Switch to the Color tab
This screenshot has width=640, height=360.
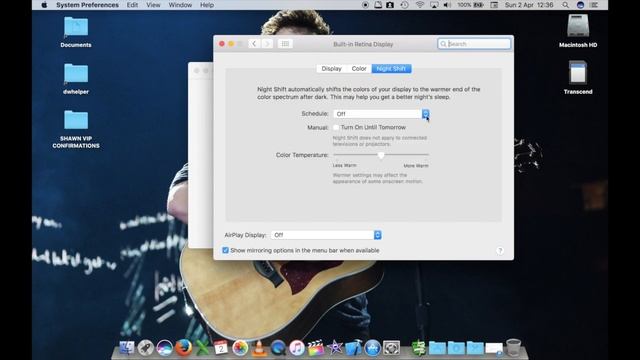click(359, 69)
